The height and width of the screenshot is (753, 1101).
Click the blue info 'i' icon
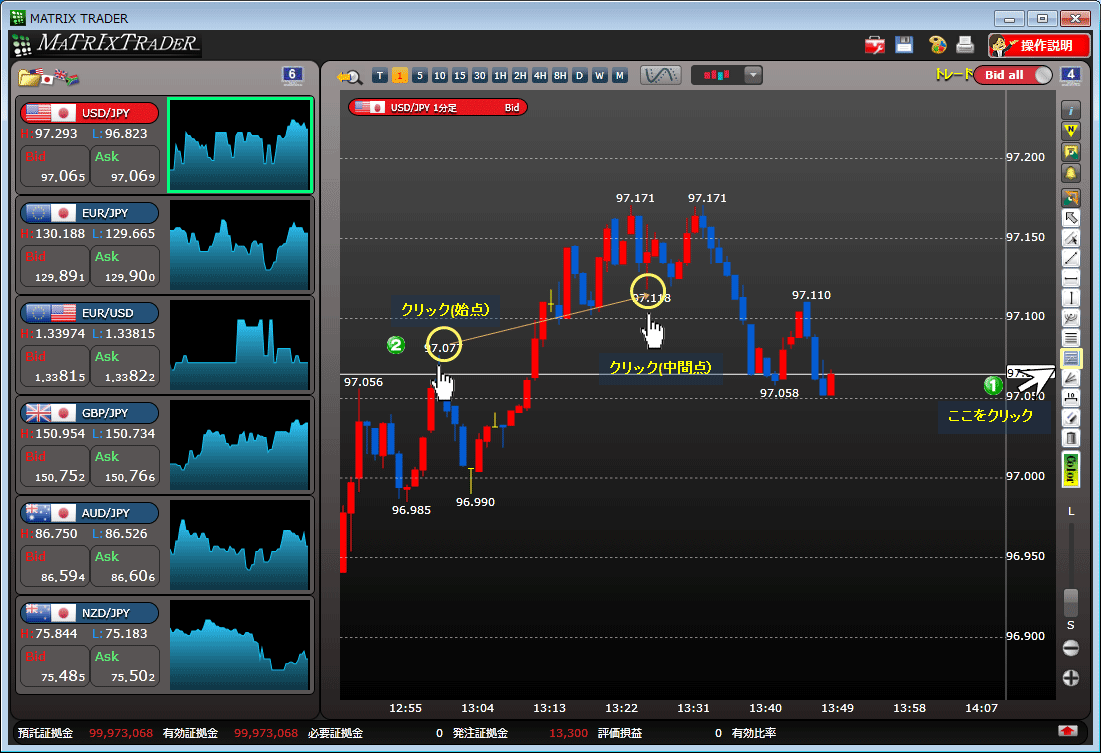click(1070, 110)
